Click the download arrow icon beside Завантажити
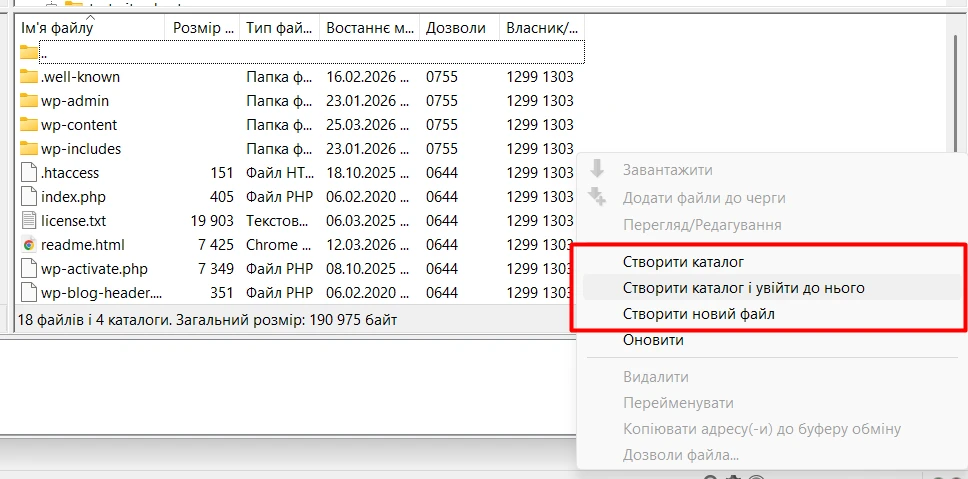The image size is (968, 479). [x=596, y=169]
